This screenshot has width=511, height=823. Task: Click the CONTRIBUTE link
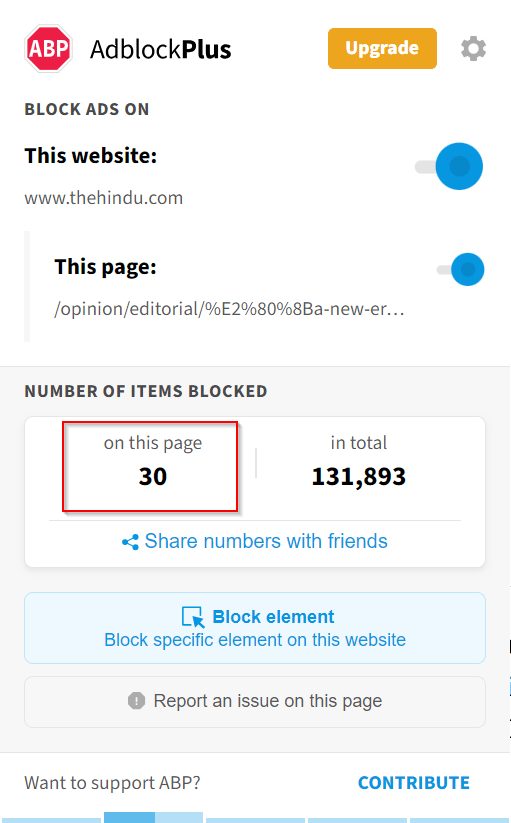pos(414,783)
